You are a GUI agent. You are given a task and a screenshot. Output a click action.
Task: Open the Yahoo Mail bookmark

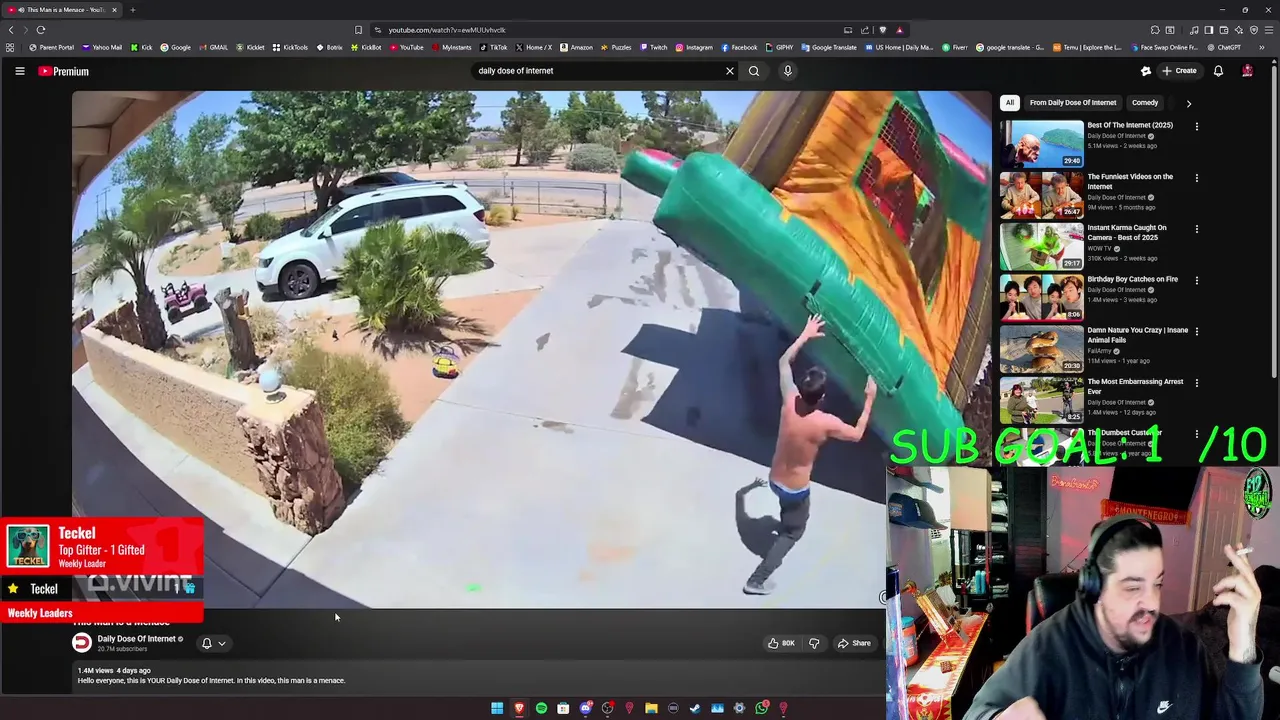101,47
